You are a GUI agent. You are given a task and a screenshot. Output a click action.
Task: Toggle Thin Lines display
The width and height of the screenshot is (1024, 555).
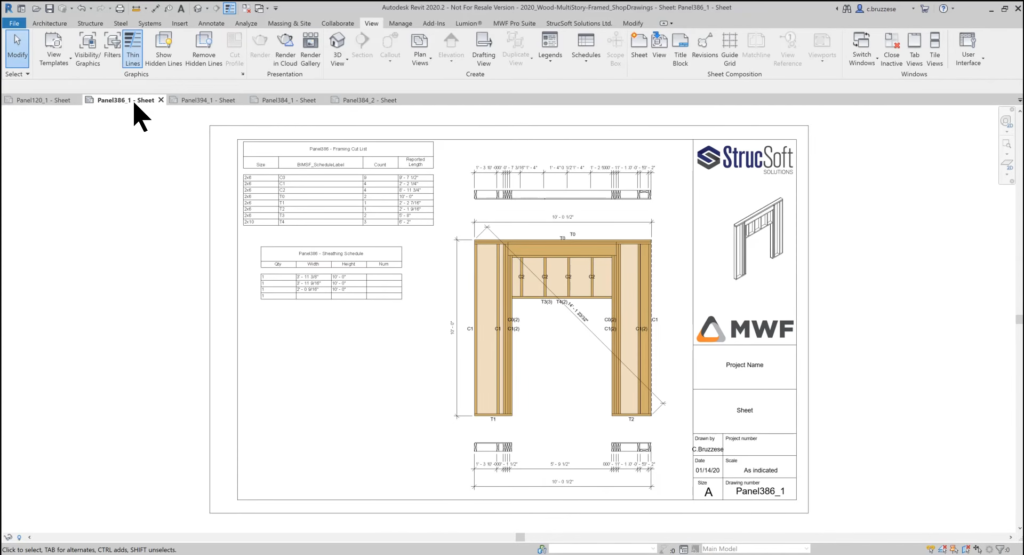point(133,49)
